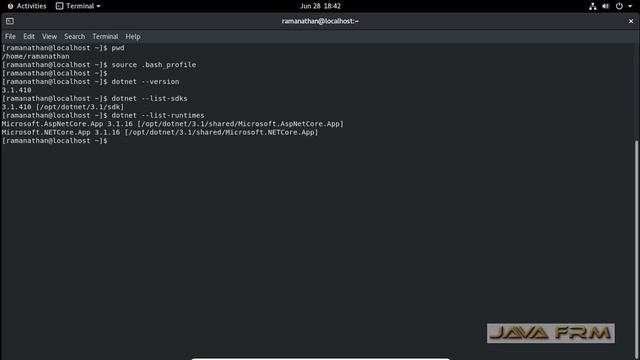The width and height of the screenshot is (640, 360).
Task: Click the volume speaker icon
Action: (x=606, y=6)
